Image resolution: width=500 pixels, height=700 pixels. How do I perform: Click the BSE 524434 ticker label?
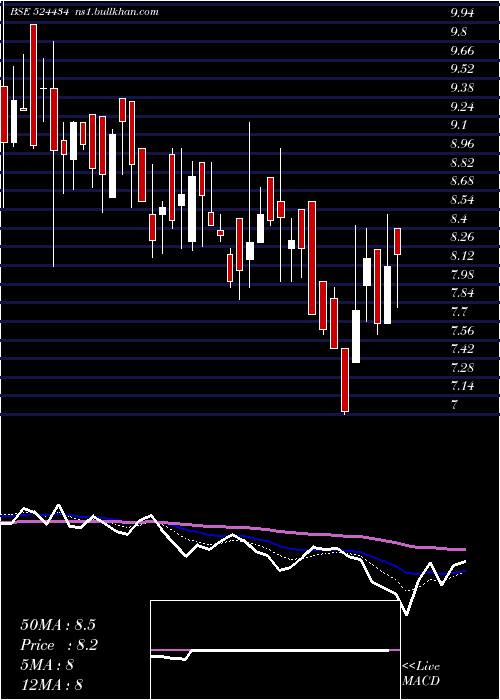point(40,12)
